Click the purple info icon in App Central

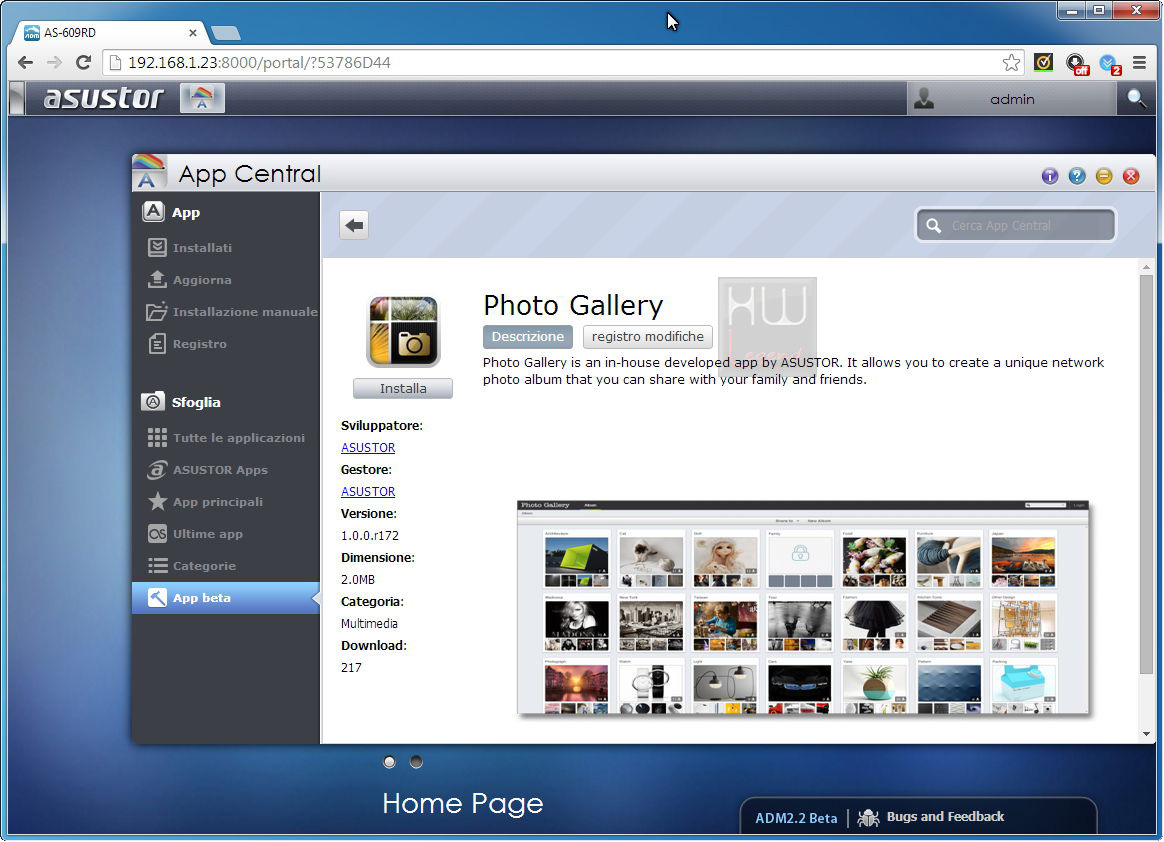point(1050,176)
